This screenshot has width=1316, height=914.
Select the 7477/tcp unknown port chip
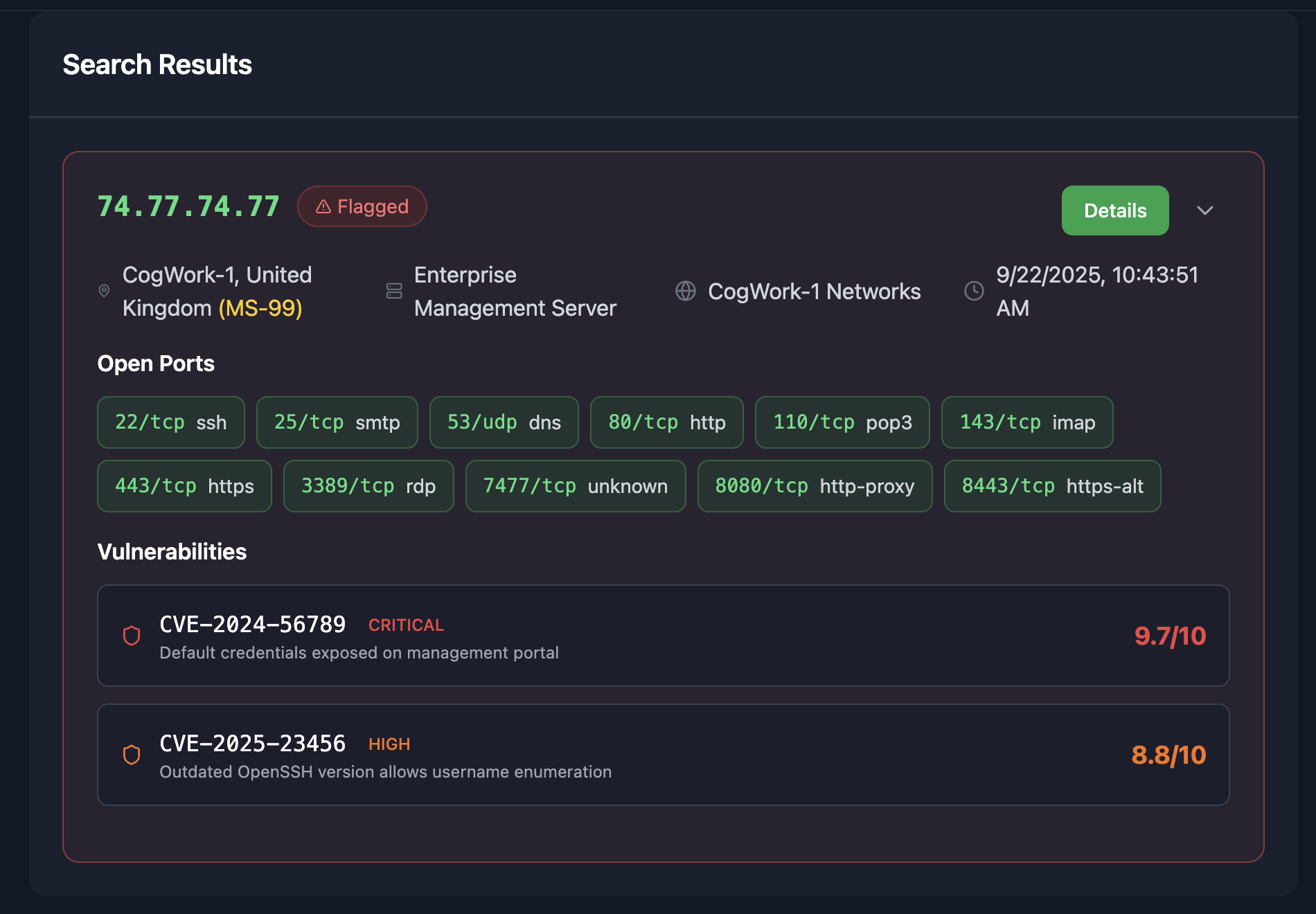click(576, 486)
